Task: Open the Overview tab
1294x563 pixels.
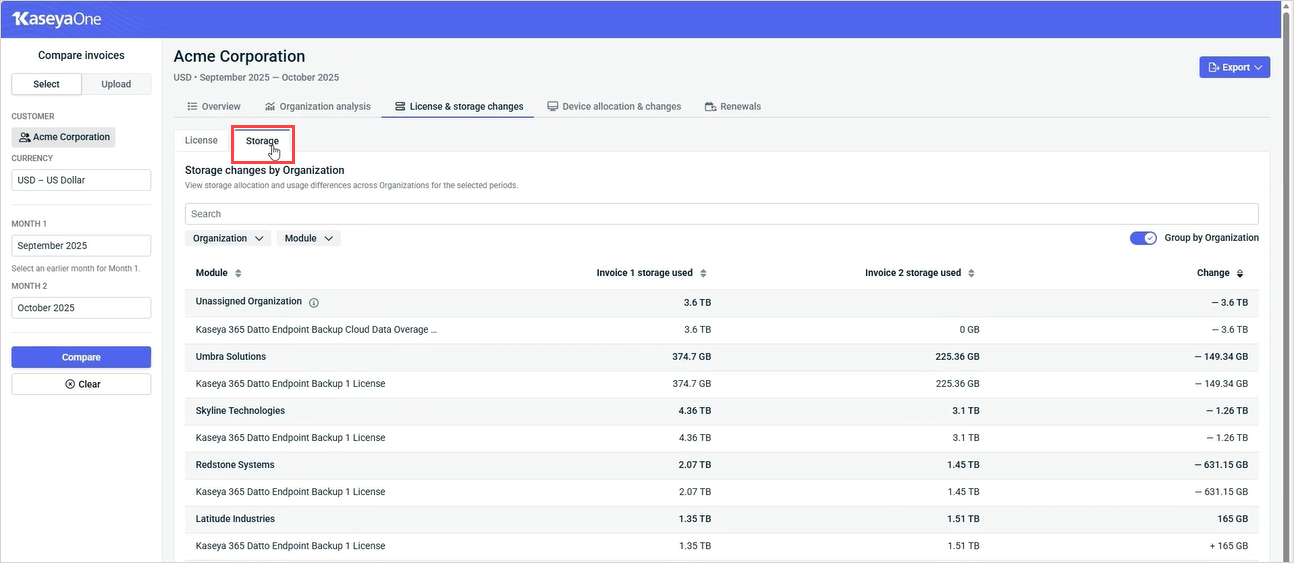Action: click(x=214, y=106)
